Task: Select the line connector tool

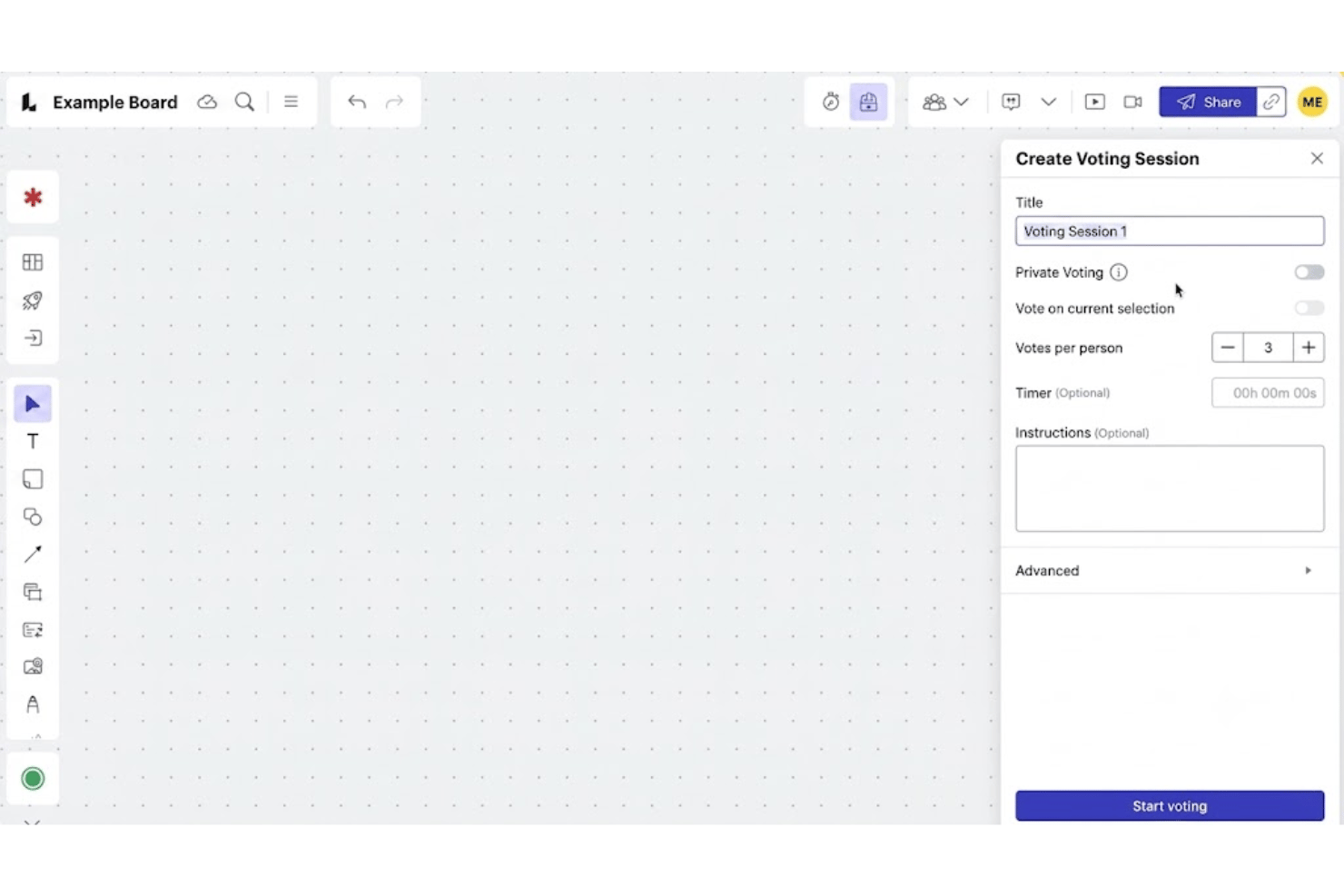Action: (x=33, y=554)
